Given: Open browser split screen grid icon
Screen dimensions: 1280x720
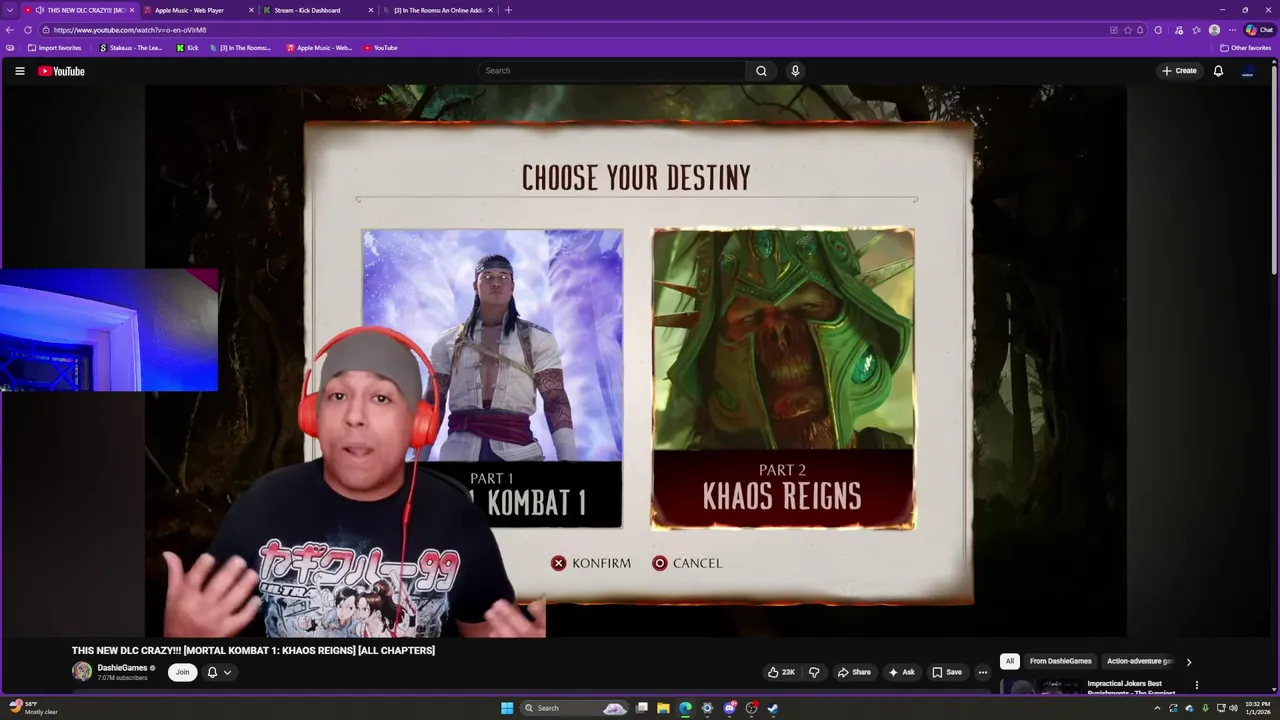Looking at the screenshot, I should [1113, 30].
